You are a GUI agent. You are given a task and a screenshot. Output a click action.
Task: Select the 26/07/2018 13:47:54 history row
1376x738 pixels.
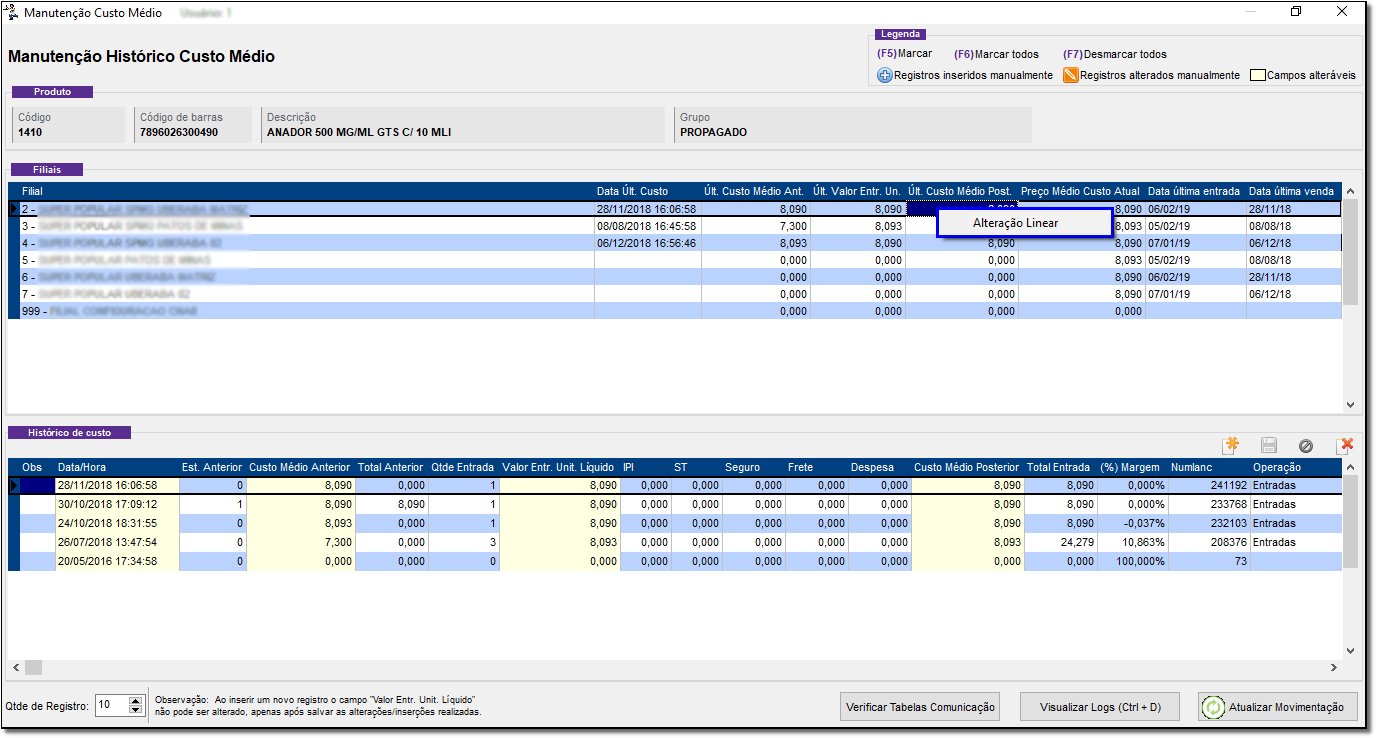point(107,542)
